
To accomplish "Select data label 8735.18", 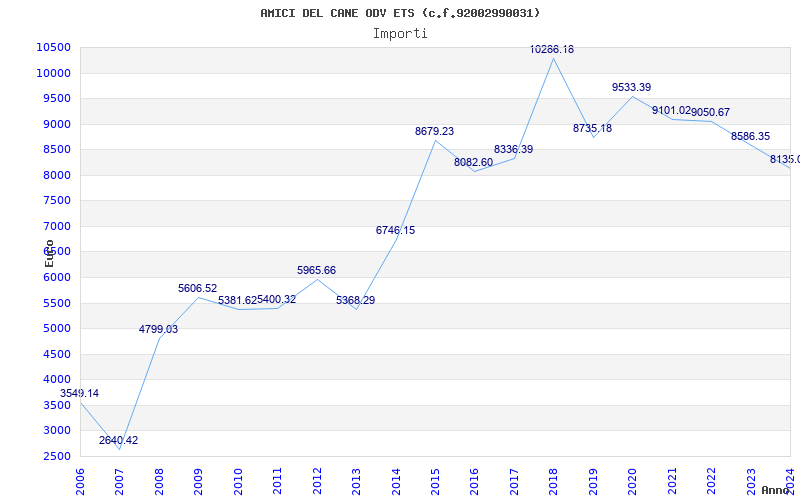I will tap(592, 128).
